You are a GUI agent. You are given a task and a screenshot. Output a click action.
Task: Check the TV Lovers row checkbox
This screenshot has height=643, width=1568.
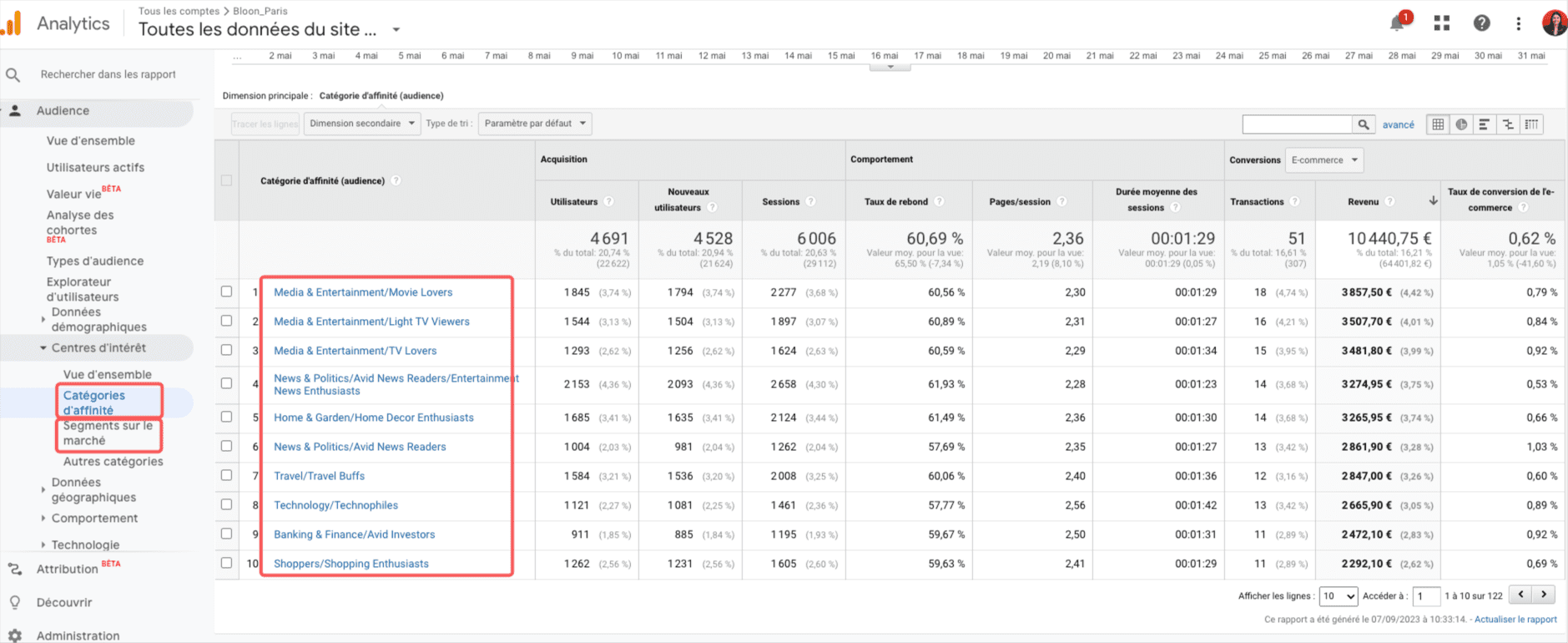point(226,350)
